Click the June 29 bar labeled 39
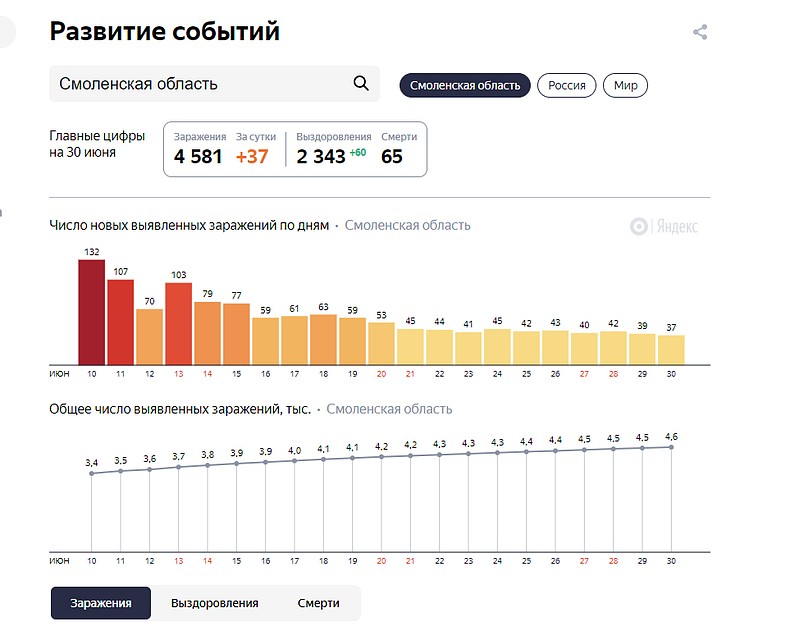 [642, 349]
